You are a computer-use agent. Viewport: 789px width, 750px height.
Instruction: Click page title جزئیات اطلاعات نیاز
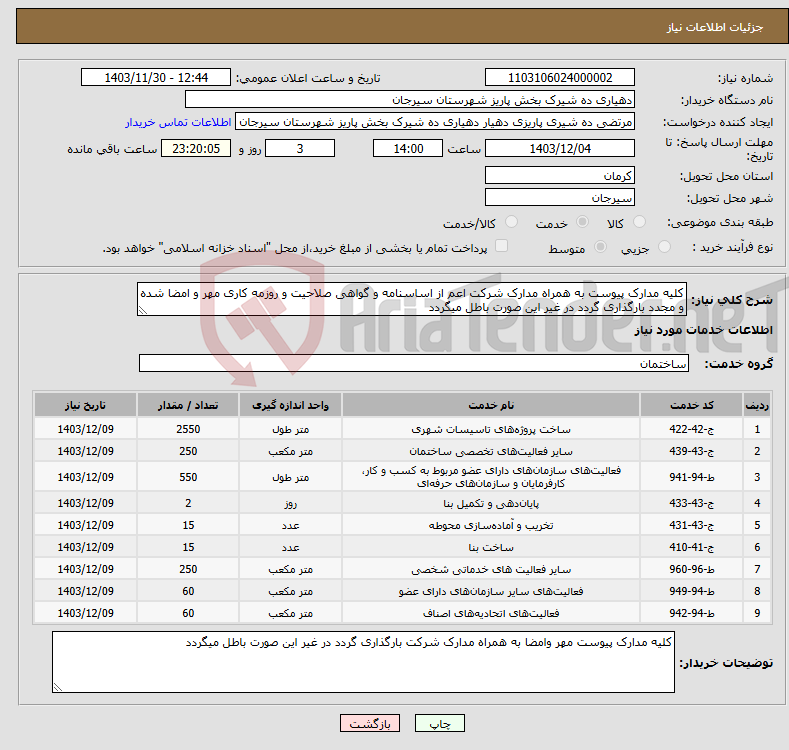click(x=715, y=27)
